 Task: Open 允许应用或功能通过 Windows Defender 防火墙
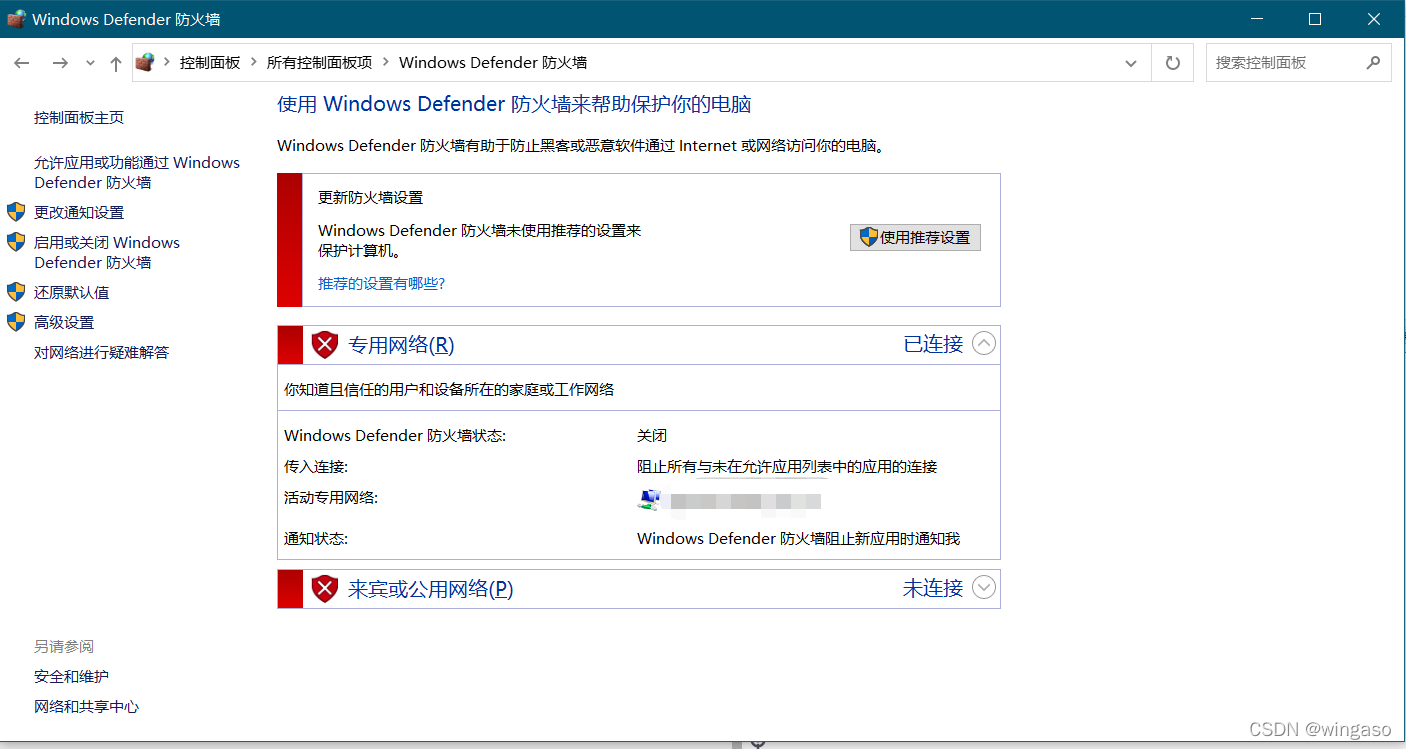pyautogui.click(x=137, y=172)
